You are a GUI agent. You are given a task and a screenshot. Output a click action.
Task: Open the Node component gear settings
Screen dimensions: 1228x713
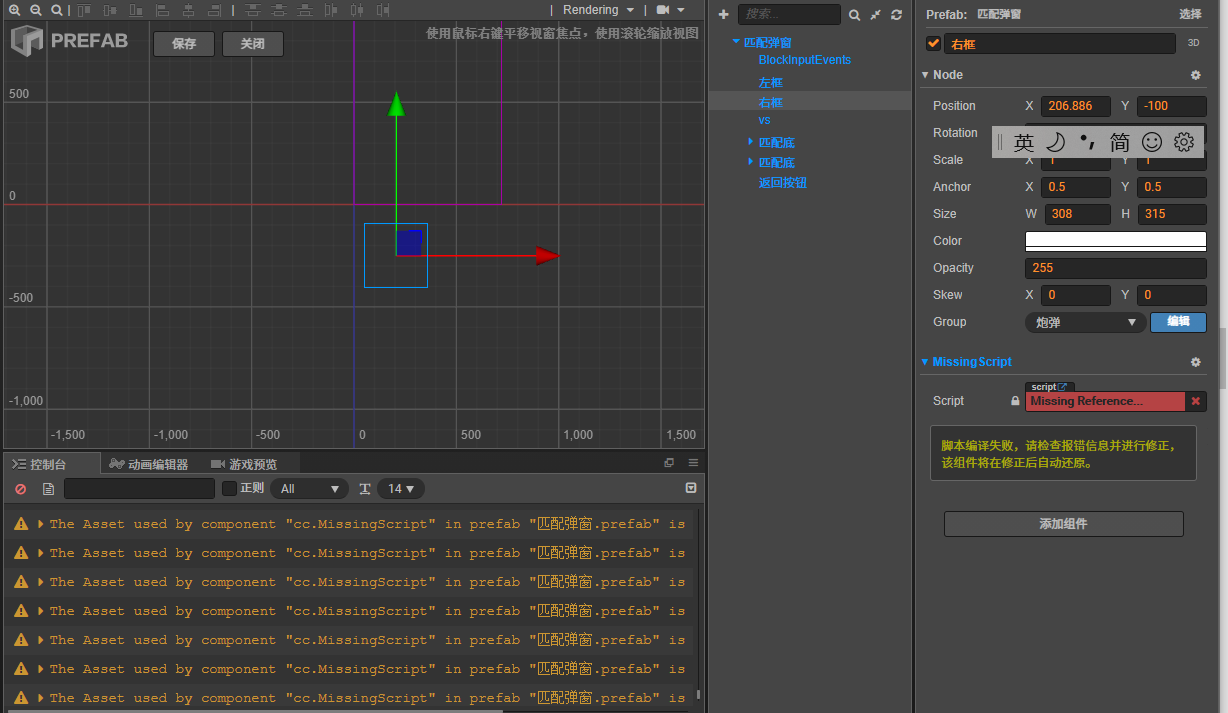(1195, 75)
